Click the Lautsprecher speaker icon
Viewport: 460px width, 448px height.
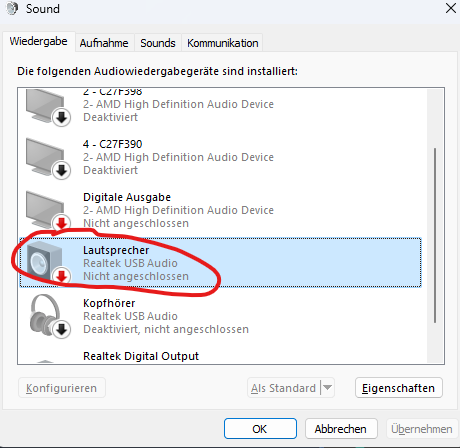coord(48,262)
